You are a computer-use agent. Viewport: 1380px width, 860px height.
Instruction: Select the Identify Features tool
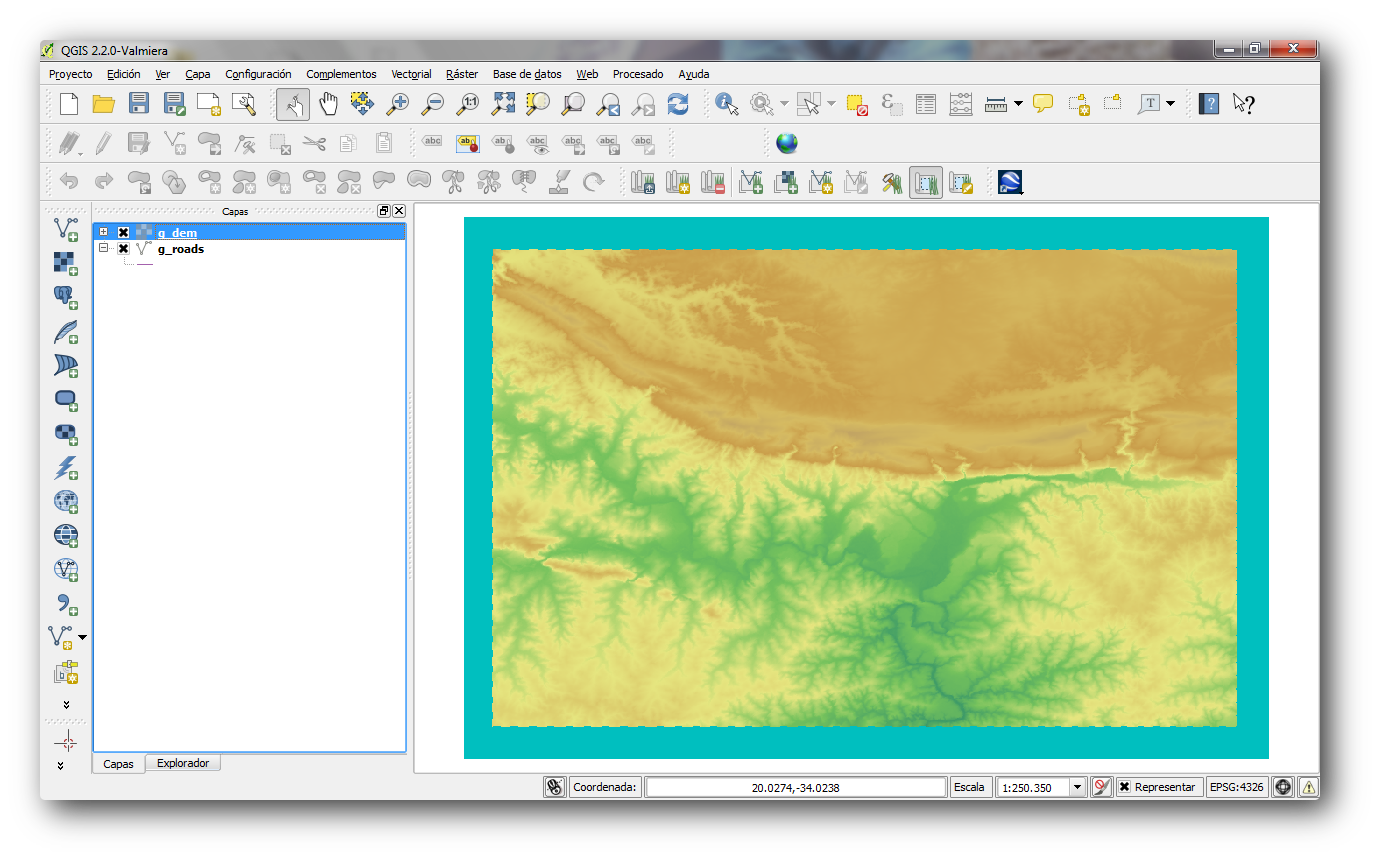tap(727, 103)
